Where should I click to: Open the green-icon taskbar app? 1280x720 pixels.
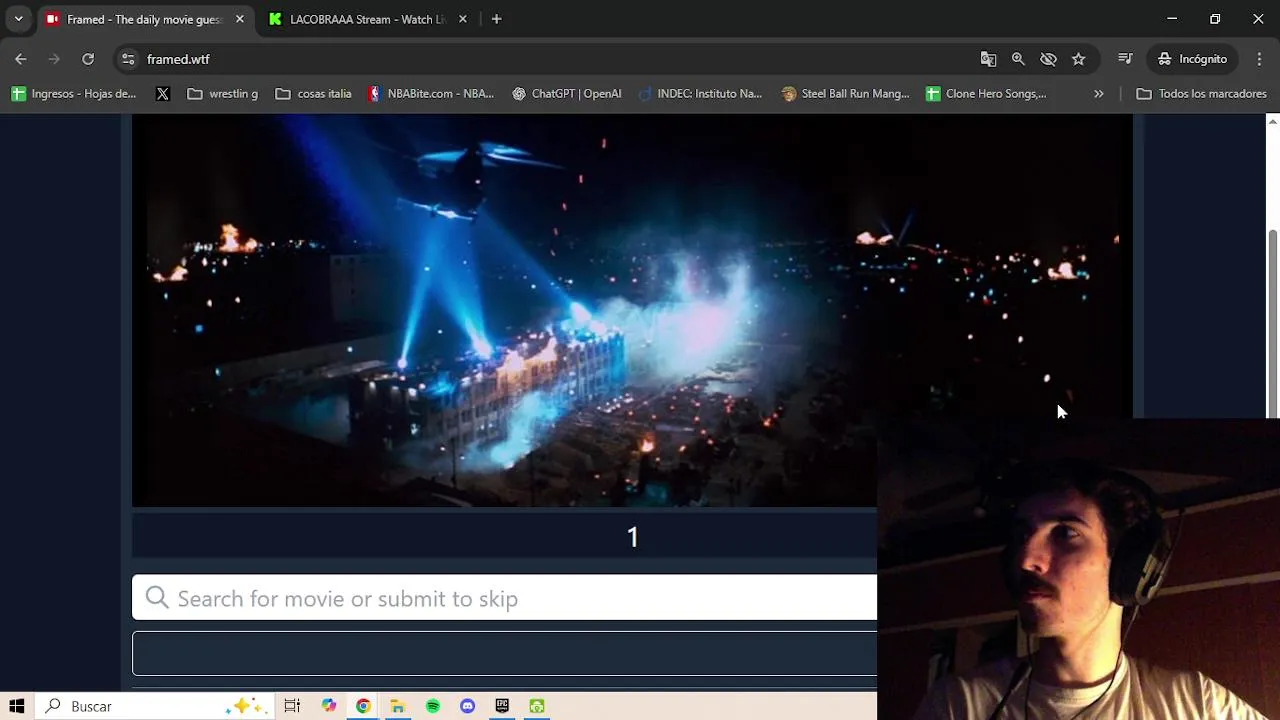pyautogui.click(x=537, y=706)
